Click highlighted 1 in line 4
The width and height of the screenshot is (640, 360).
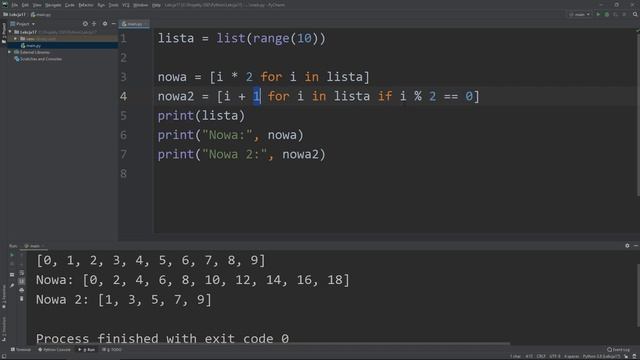click(x=256, y=96)
